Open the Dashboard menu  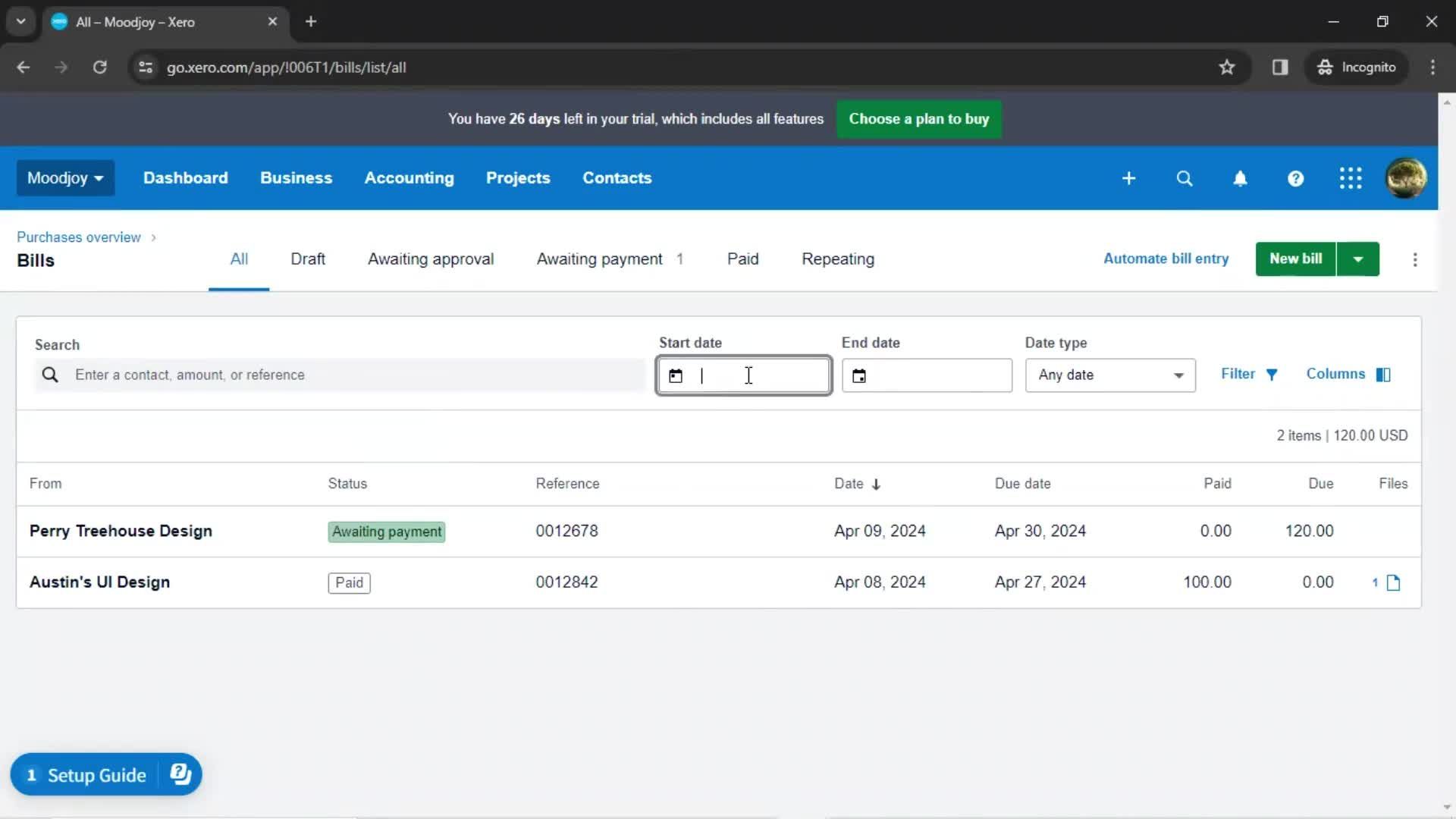[186, 178]
